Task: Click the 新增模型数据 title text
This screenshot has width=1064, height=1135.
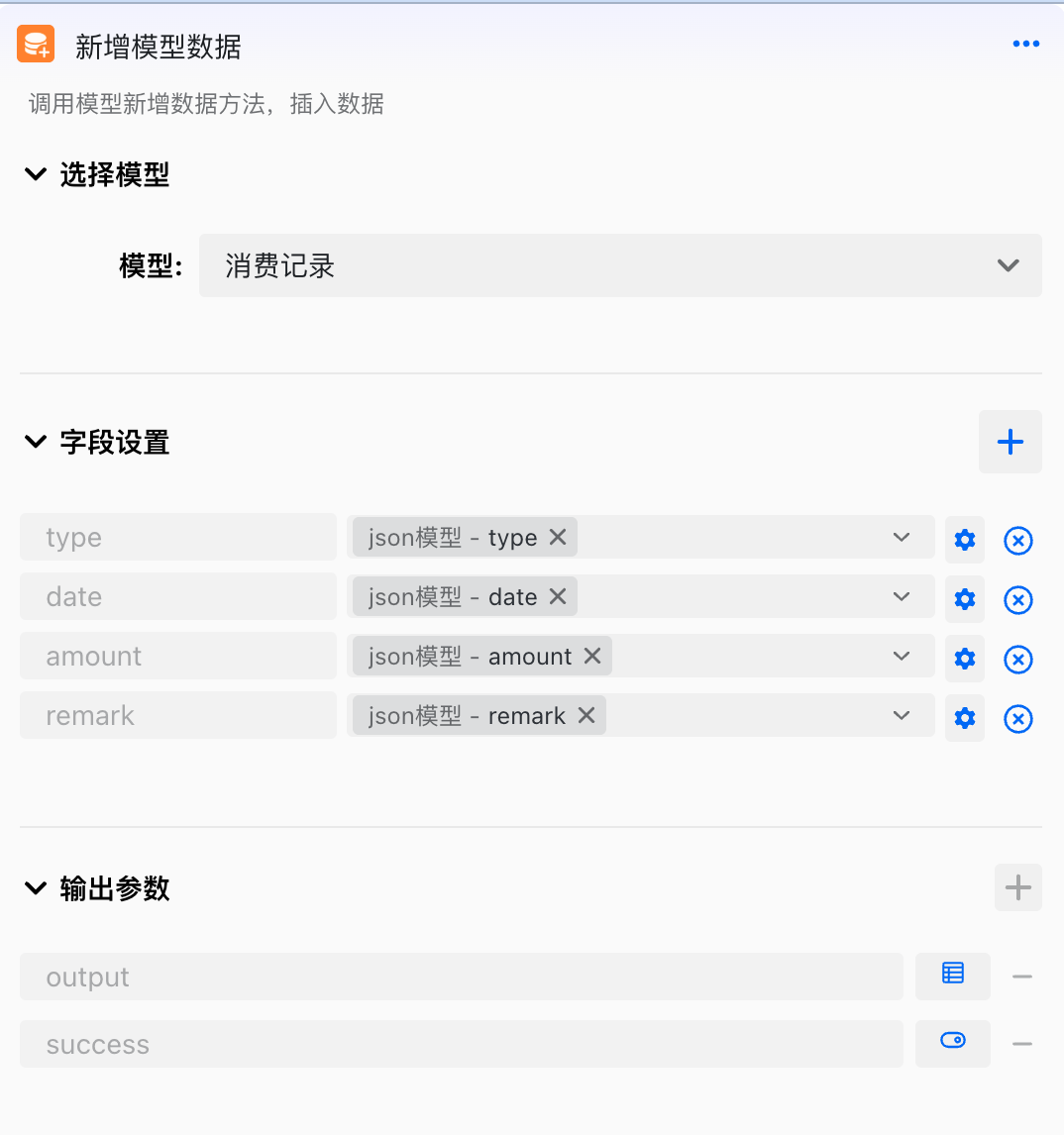Action: pyautogui.click(x=158, y=47)
